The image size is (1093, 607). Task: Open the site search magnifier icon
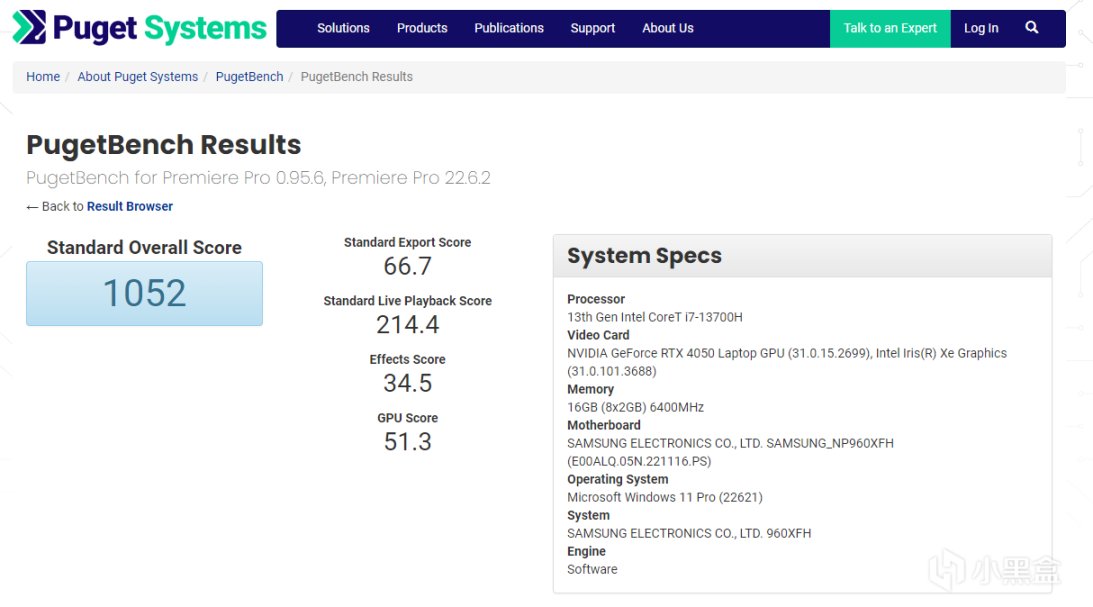tap(1032, 28)
